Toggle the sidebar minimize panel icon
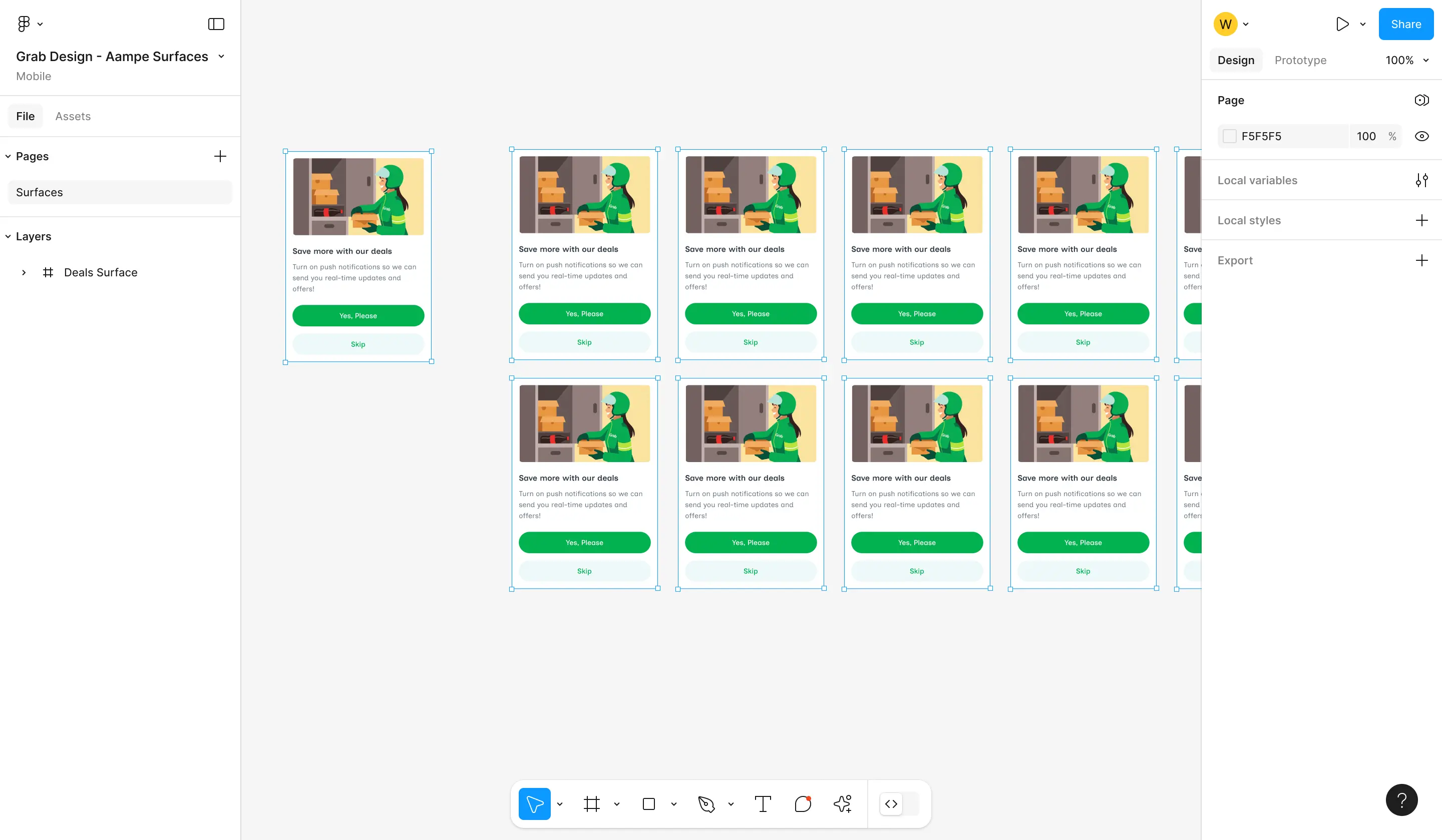The image size is (1442, 840). pyautogui.click(x=216, y=24)
